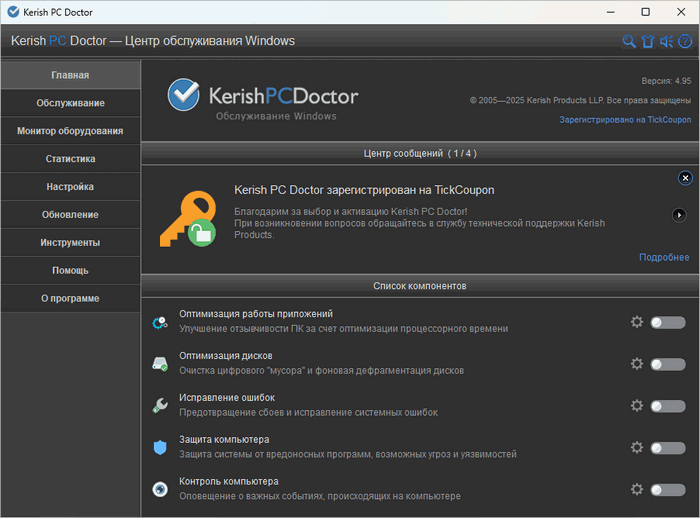Click Зарегистрировано на TickCoupon link
This screenshot has height=518, width=700.
625,120
